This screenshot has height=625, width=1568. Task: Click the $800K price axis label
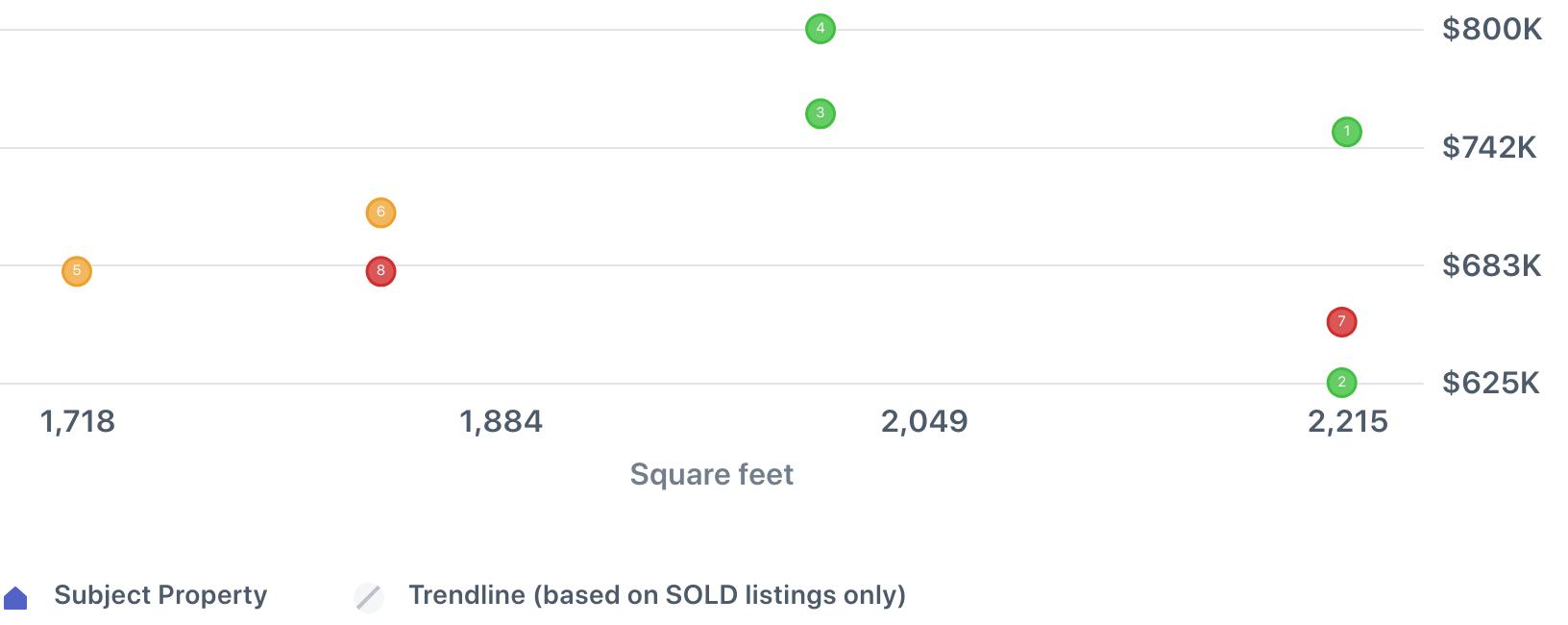click(1491, 30)
